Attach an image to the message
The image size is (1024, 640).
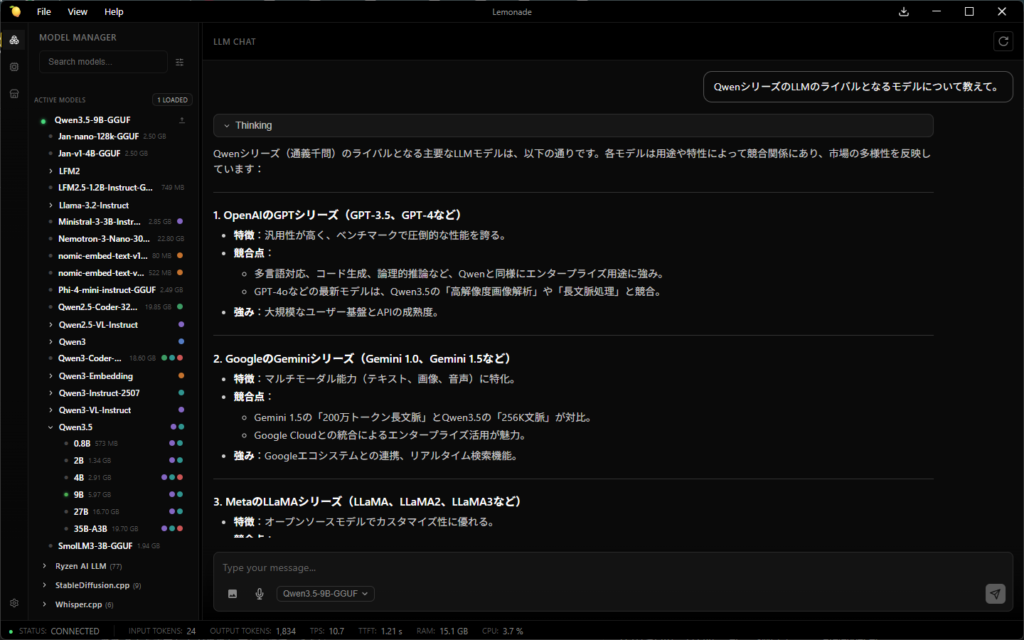coord(233,594)
